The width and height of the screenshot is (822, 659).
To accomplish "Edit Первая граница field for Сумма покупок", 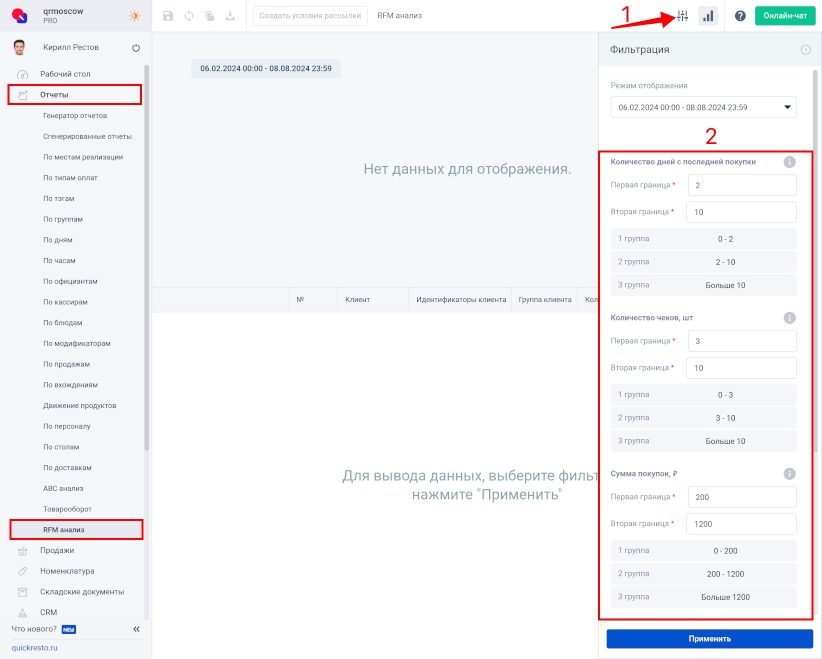I will click(742, 497).
